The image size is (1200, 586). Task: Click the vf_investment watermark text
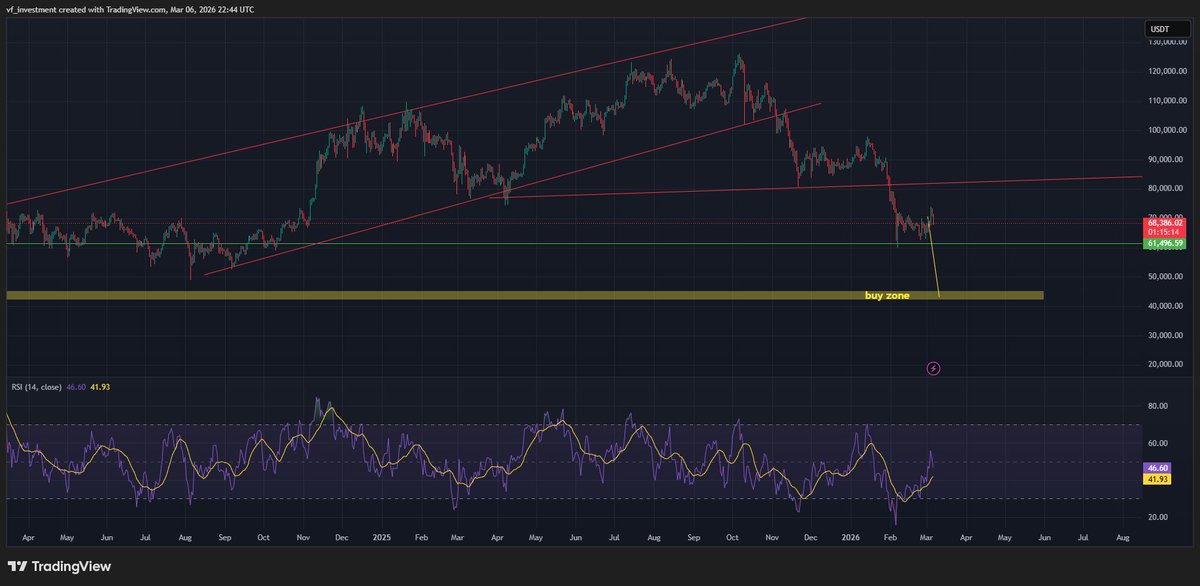pos(30,9)
